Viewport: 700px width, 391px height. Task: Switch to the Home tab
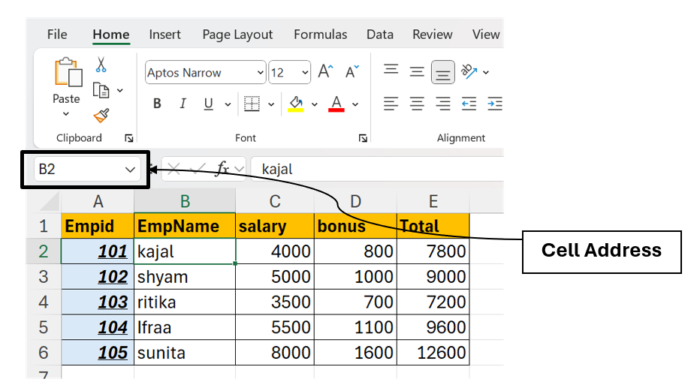pyautogui.click(x=111, y=34)
